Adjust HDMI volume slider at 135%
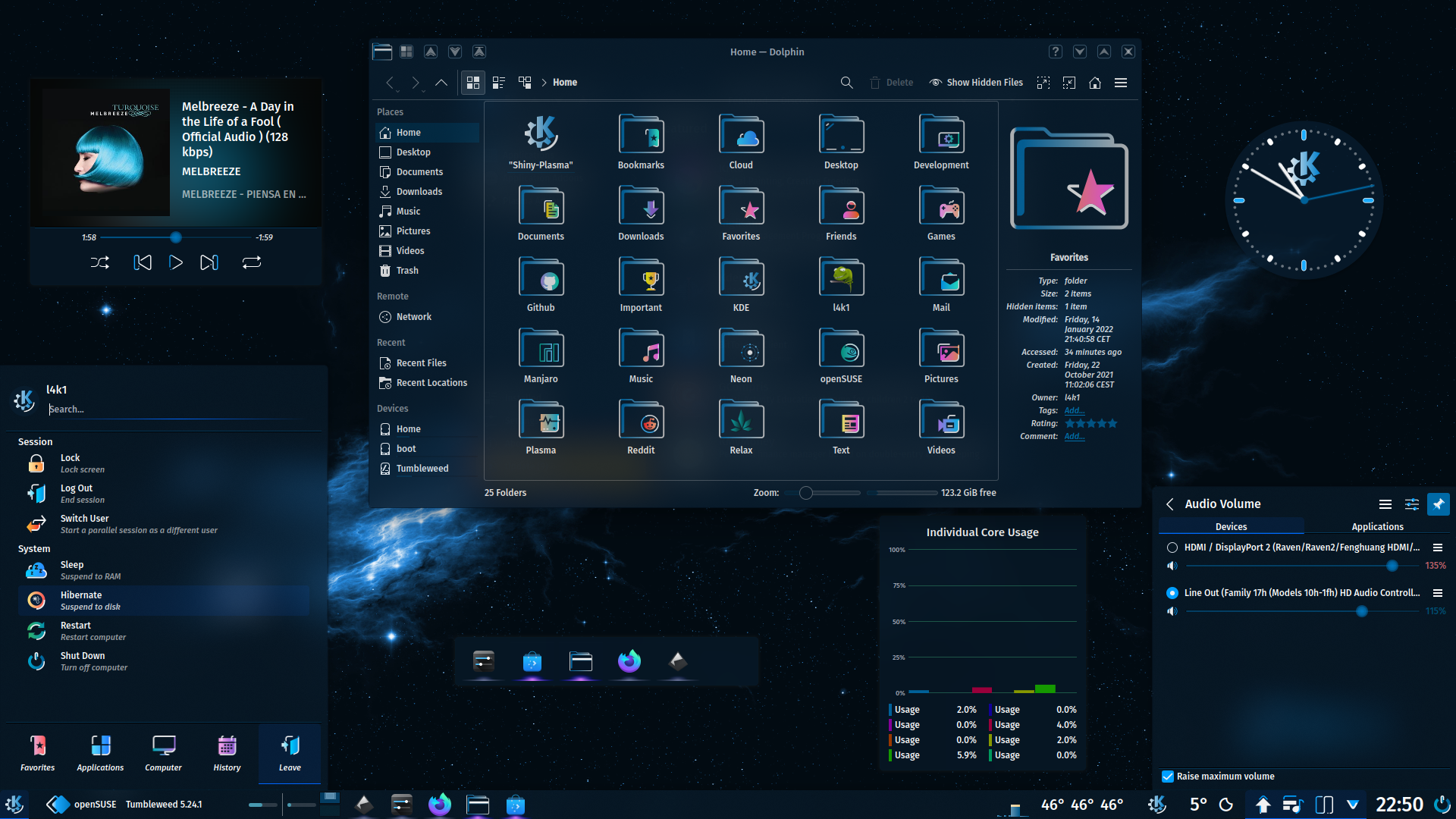1456x819 pixels. [1301, 566]
